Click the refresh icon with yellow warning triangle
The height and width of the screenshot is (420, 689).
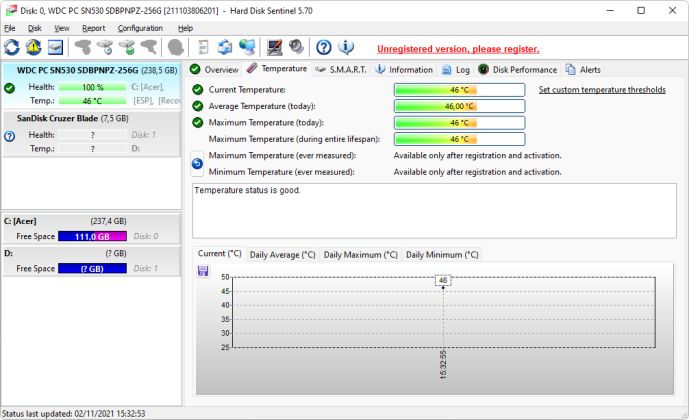pos(33,47)
